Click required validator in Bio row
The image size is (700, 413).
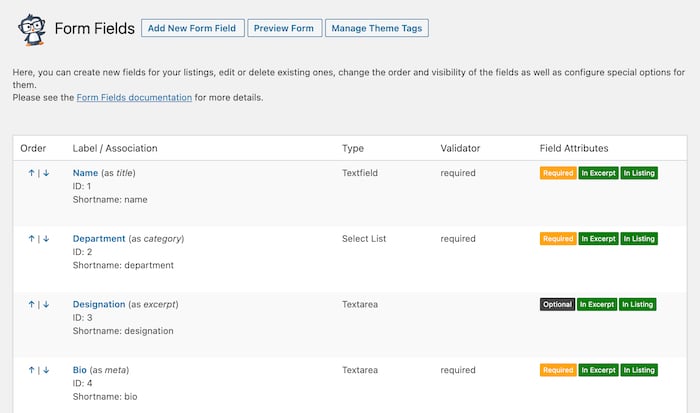458,370
